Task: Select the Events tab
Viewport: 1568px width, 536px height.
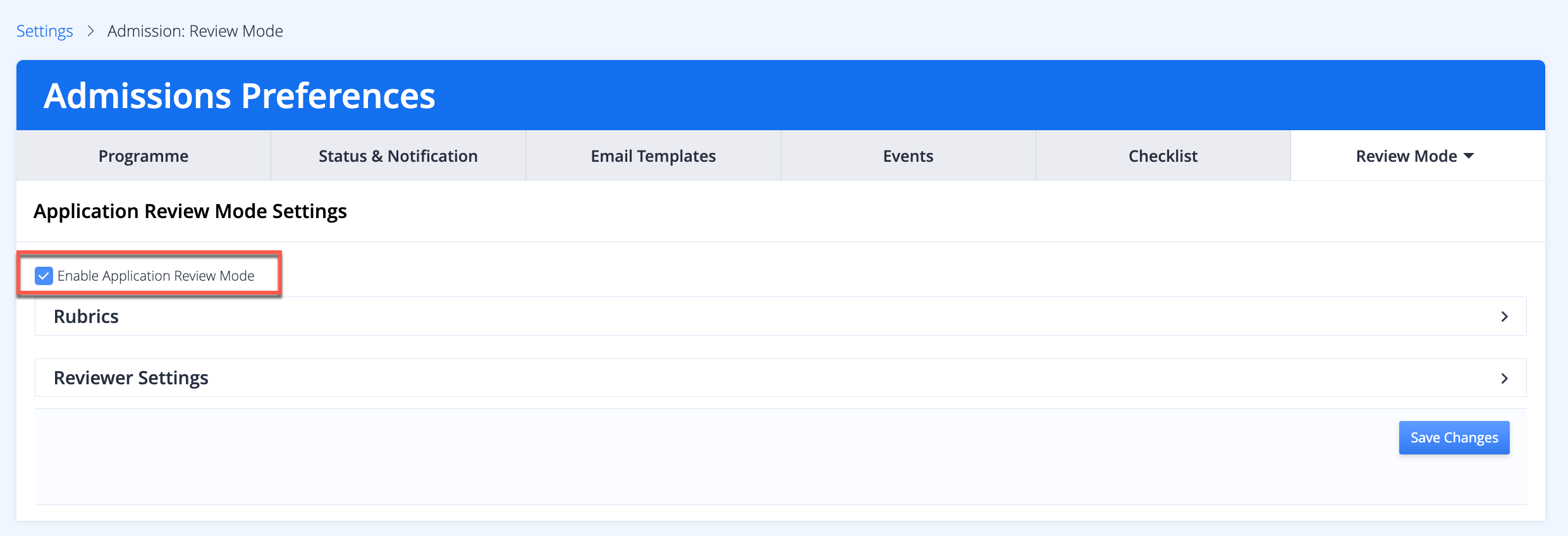Action: [x=908, y=156]
